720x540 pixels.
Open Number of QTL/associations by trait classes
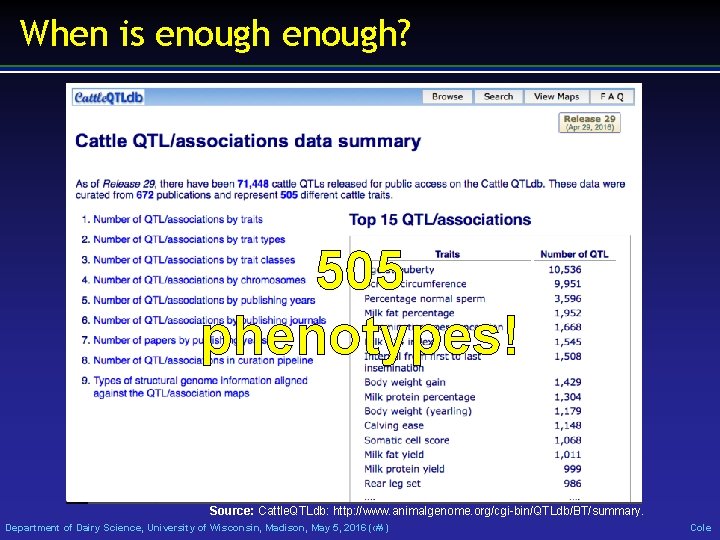194,260
